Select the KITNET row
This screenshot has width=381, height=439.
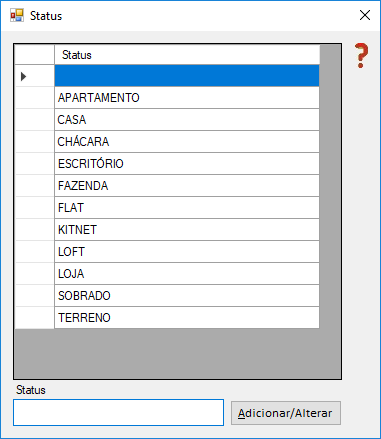[187, 230]
